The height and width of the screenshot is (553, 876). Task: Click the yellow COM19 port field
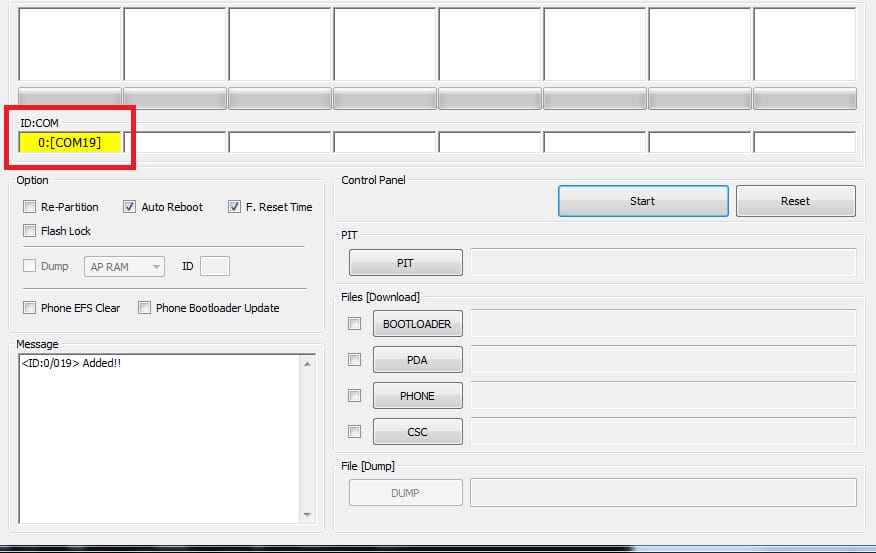point(70,142)
